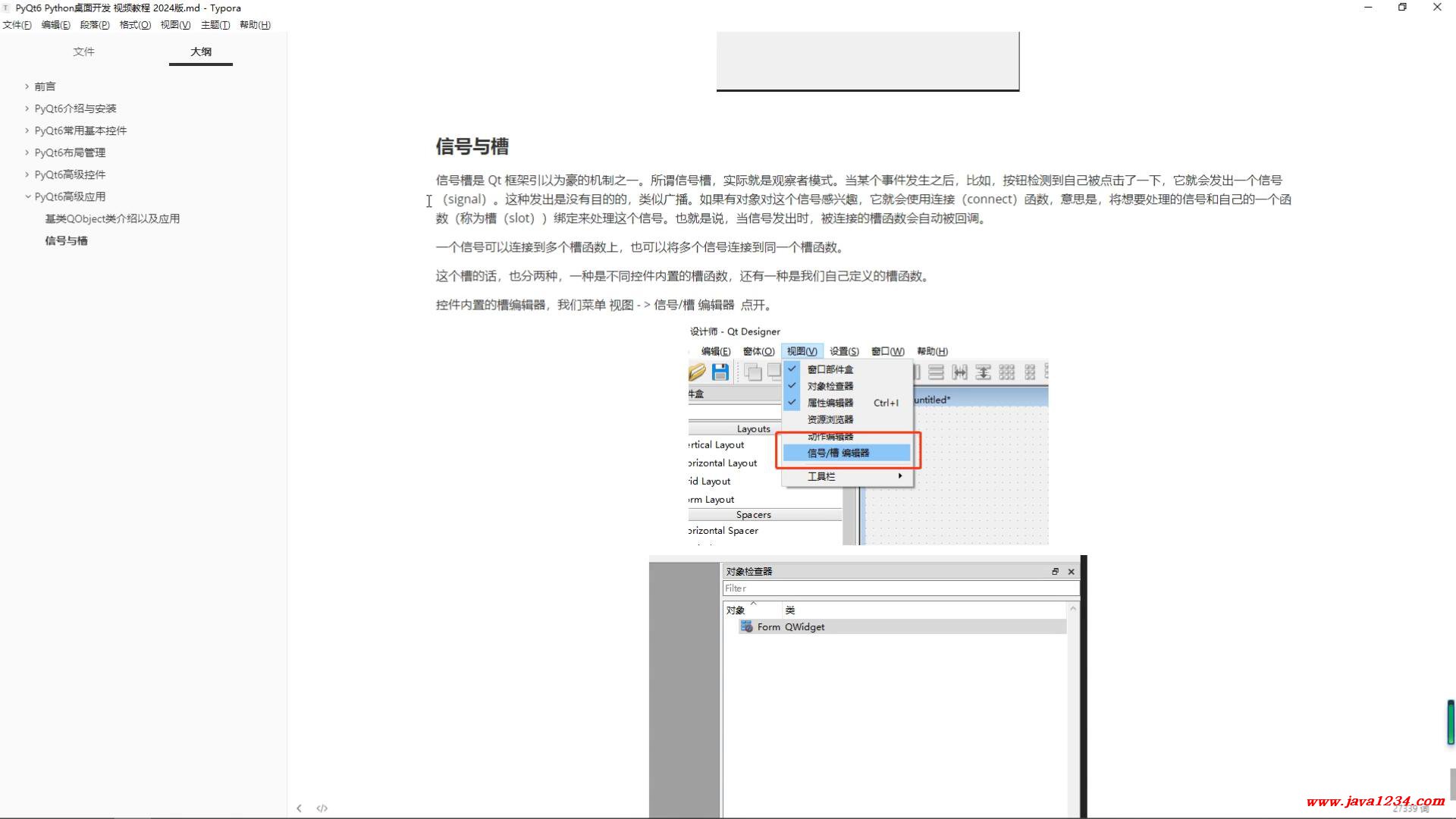Select the 大纲 outline tab
Image resolution: width=1456 pixels, height=819 pixels.
(x=201, y=52)
